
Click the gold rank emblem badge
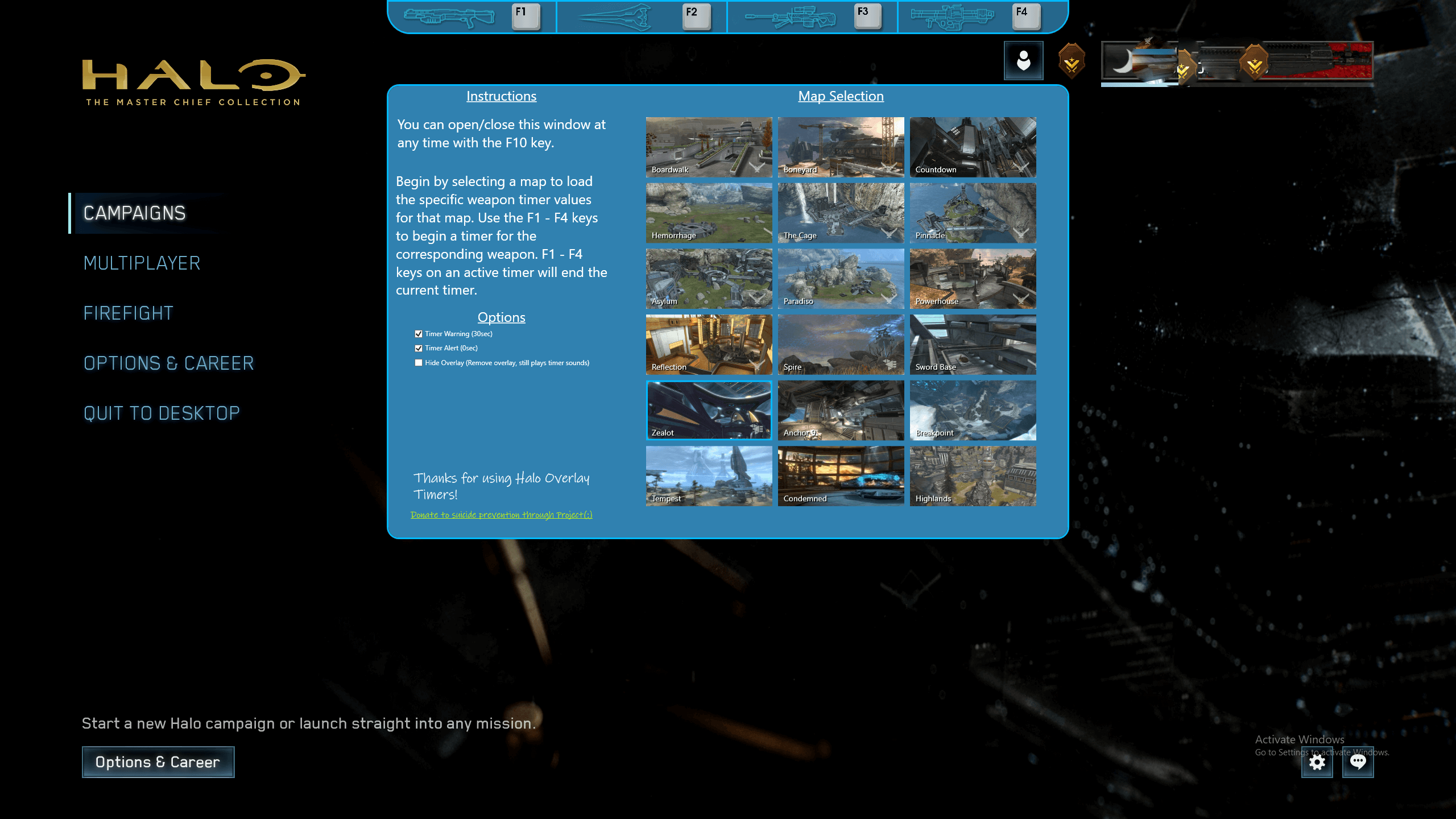tap(1072, 61)
